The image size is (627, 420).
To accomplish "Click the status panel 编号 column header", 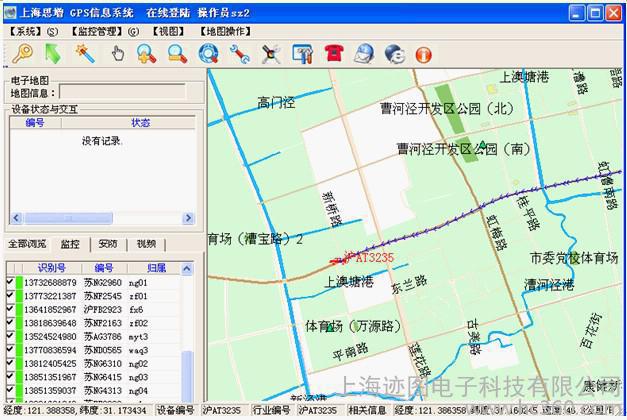I will pyautogui.click(x=35, y=123).
